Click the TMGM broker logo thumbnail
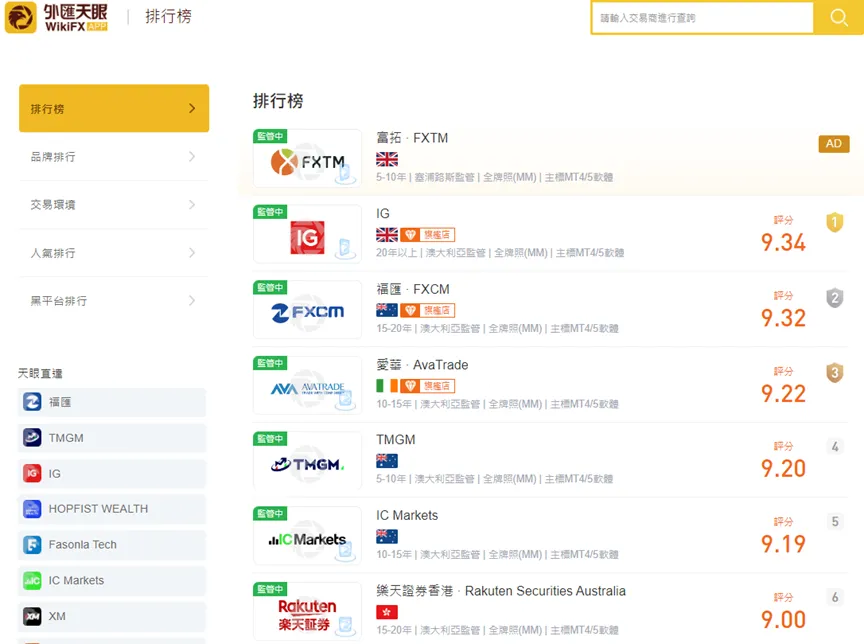 [x=307, y=461]
